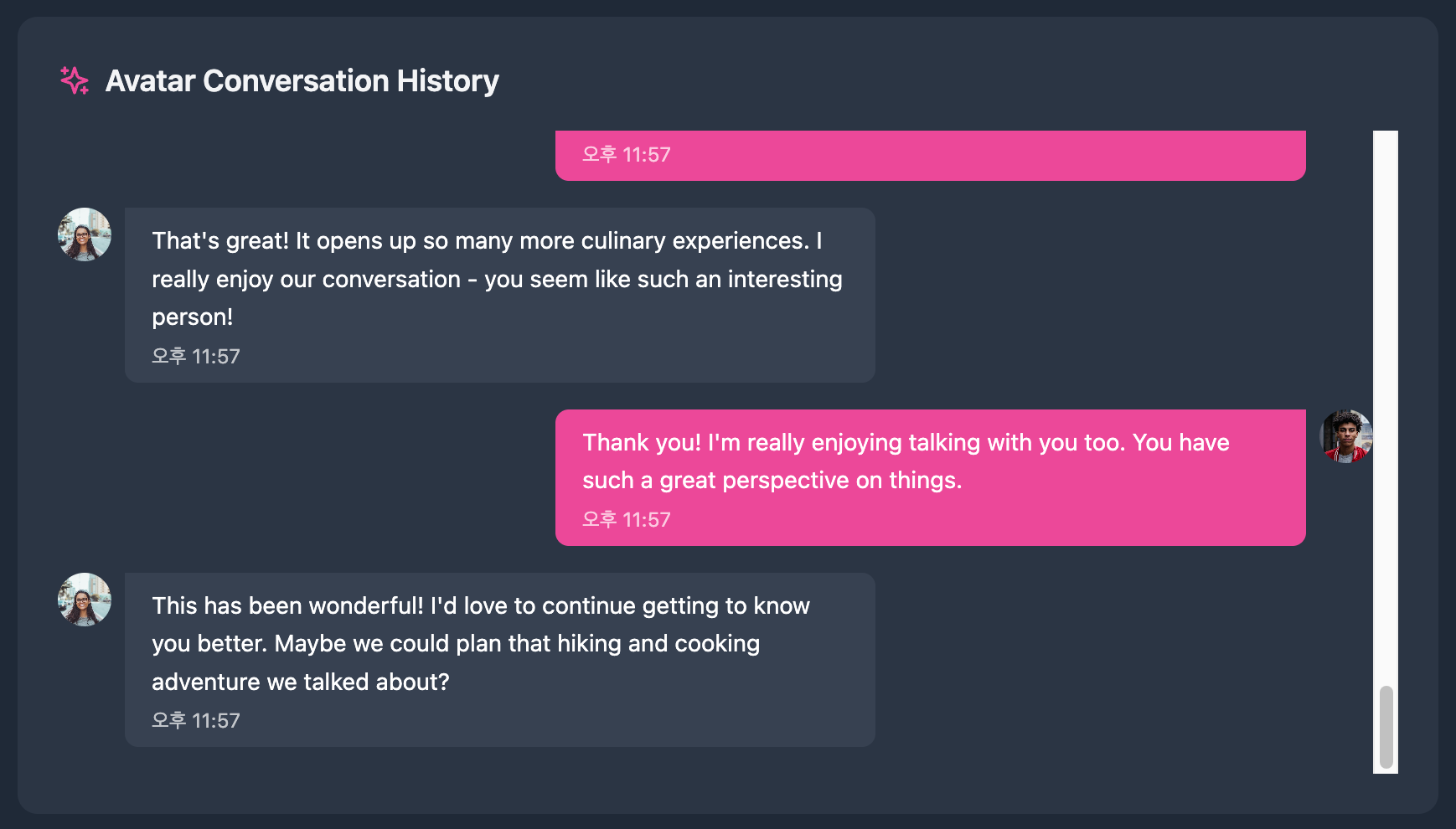Click timestamp under "This has been wonderful!" message
This screenshot has height=829, width=1456.
[x=196, y=721]
